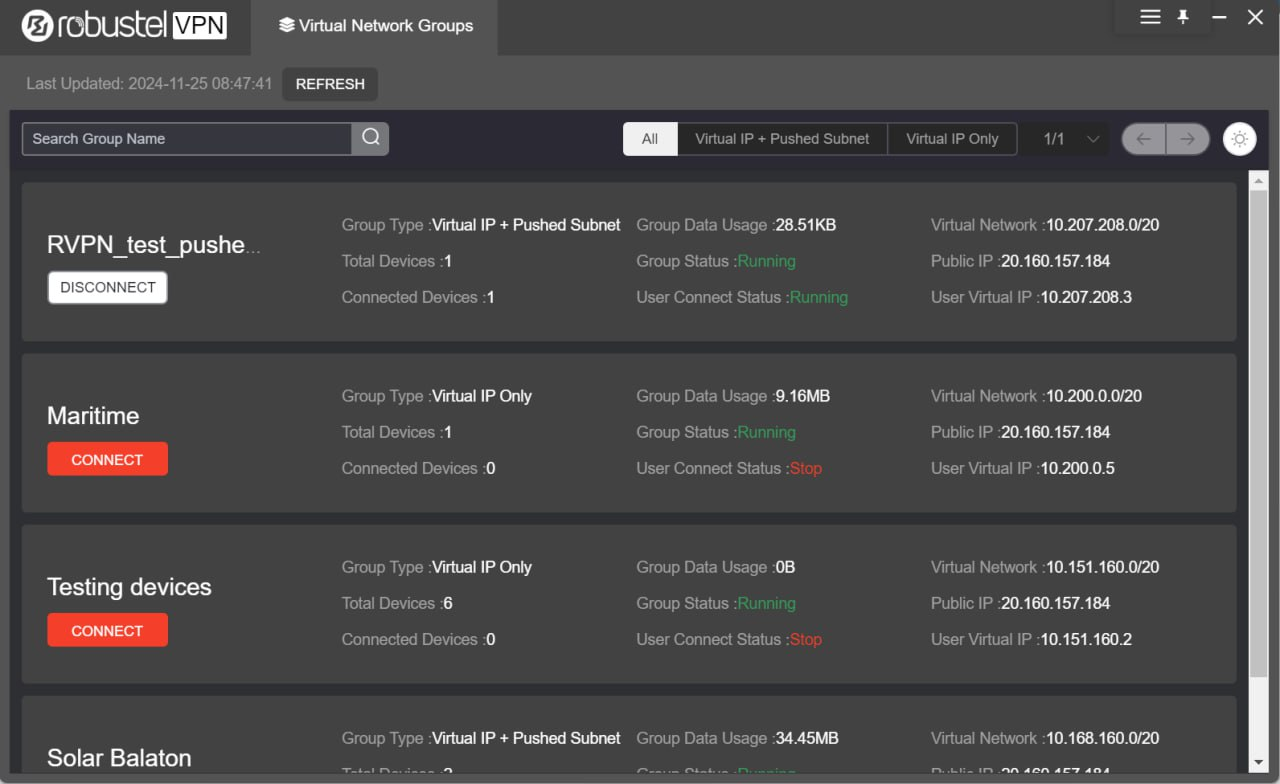
Task: Filter by Virtual IP Only
Action: pyautogui.click(x=952, y=139)
